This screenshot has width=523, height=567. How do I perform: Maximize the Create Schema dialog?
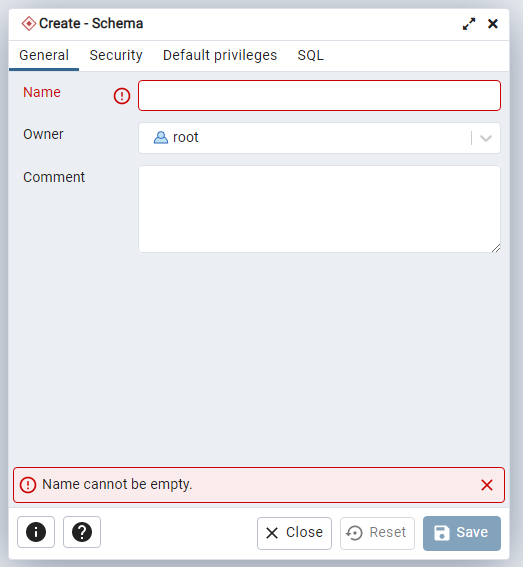click(469, 24)
